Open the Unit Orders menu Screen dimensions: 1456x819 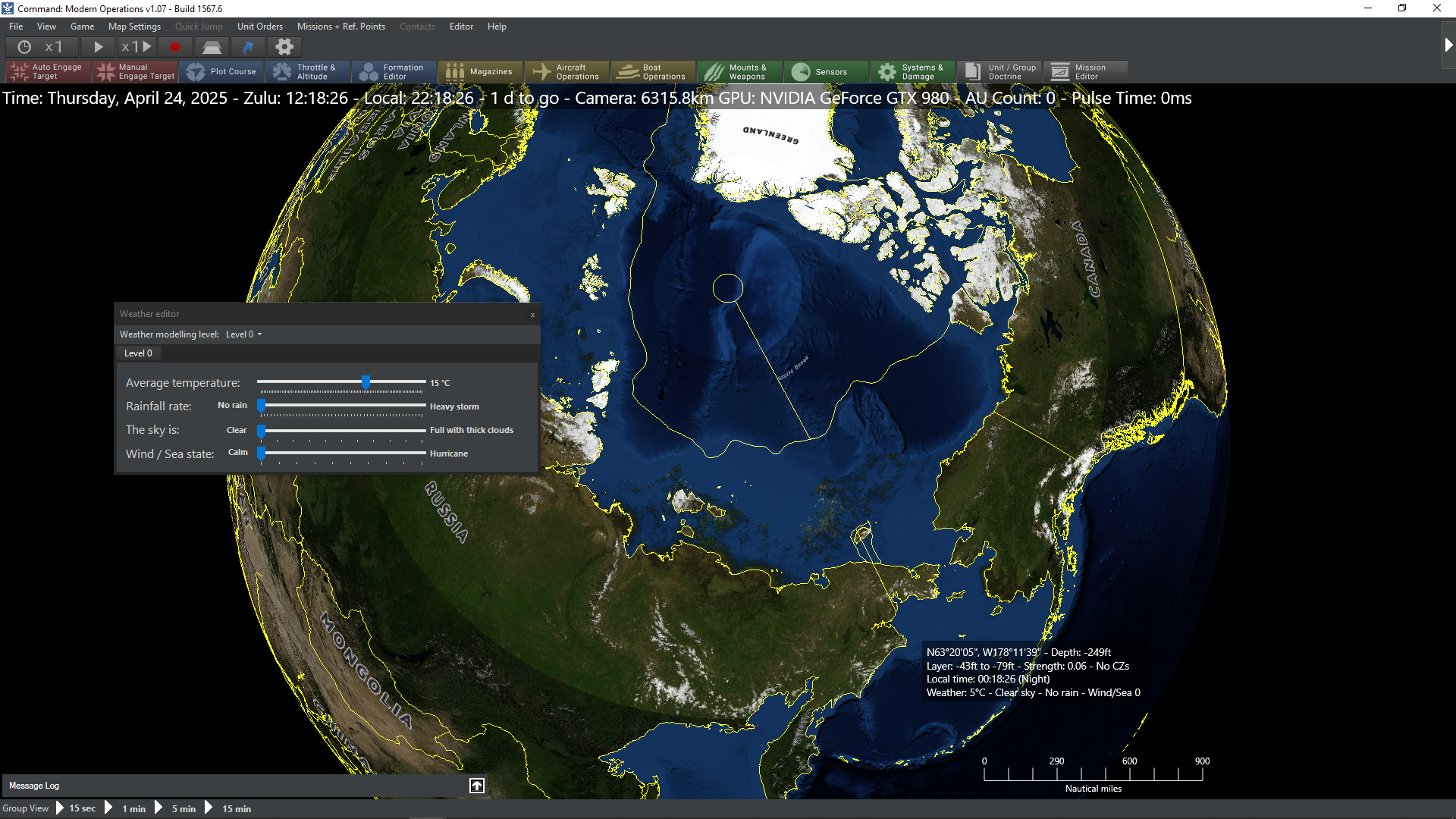click(259, 27)
